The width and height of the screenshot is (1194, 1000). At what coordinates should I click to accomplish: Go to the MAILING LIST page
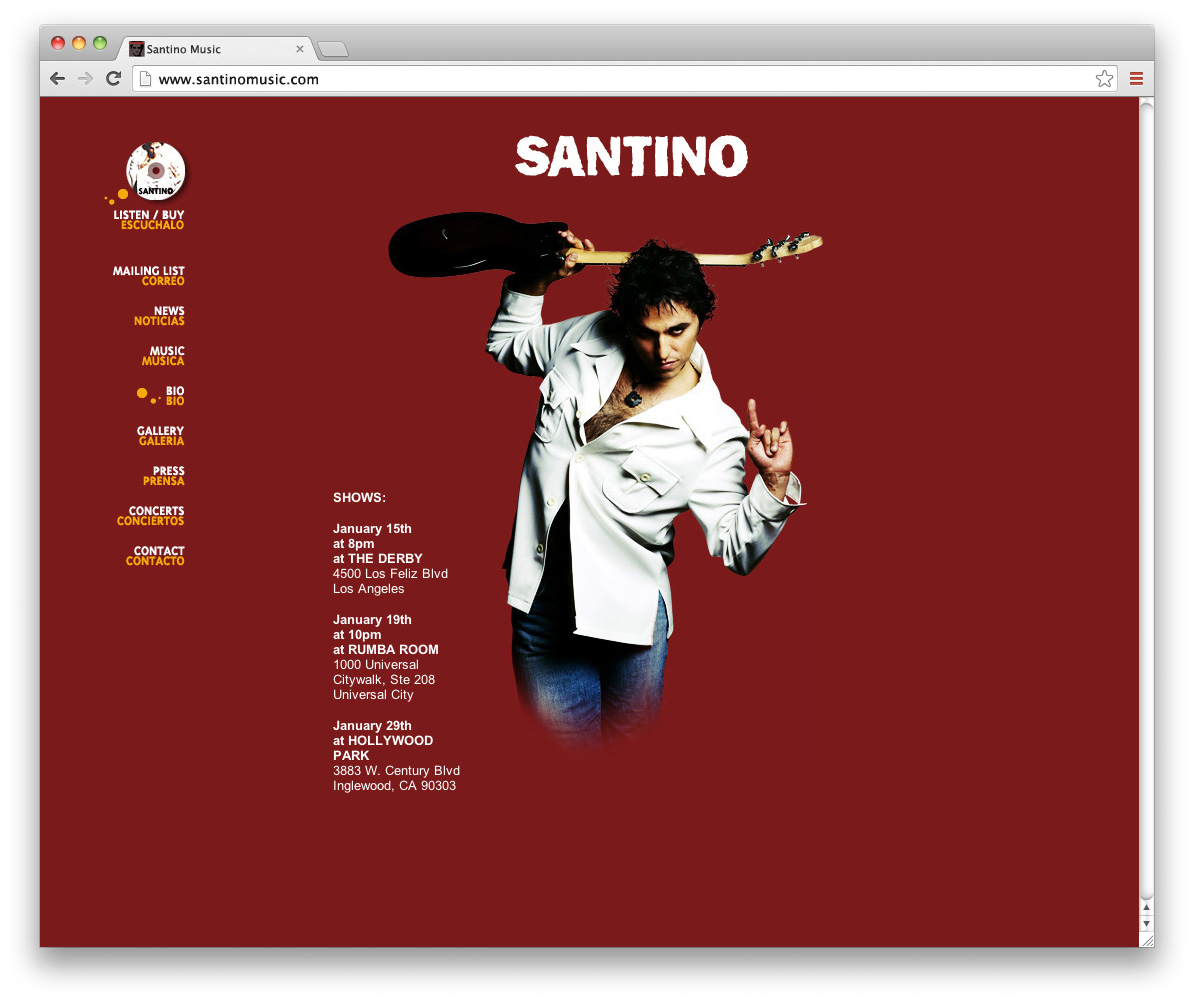[x=148, y=275]
